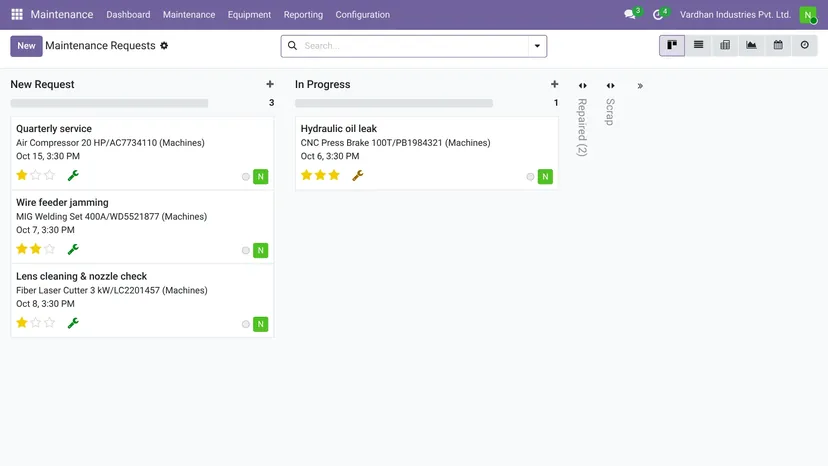
Task: Open the search options dropdown arrow
Action: tap(537, 46)
